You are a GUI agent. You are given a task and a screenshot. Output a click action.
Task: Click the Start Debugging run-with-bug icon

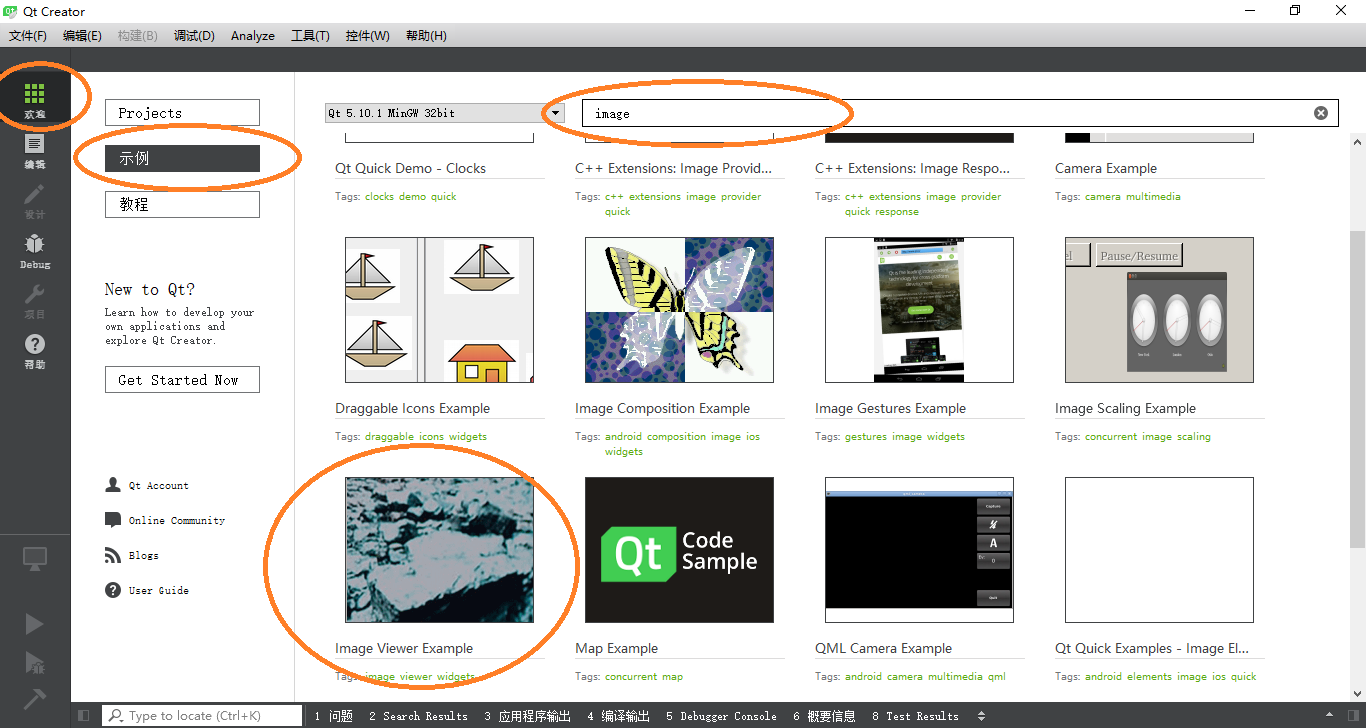pos(35,662)
